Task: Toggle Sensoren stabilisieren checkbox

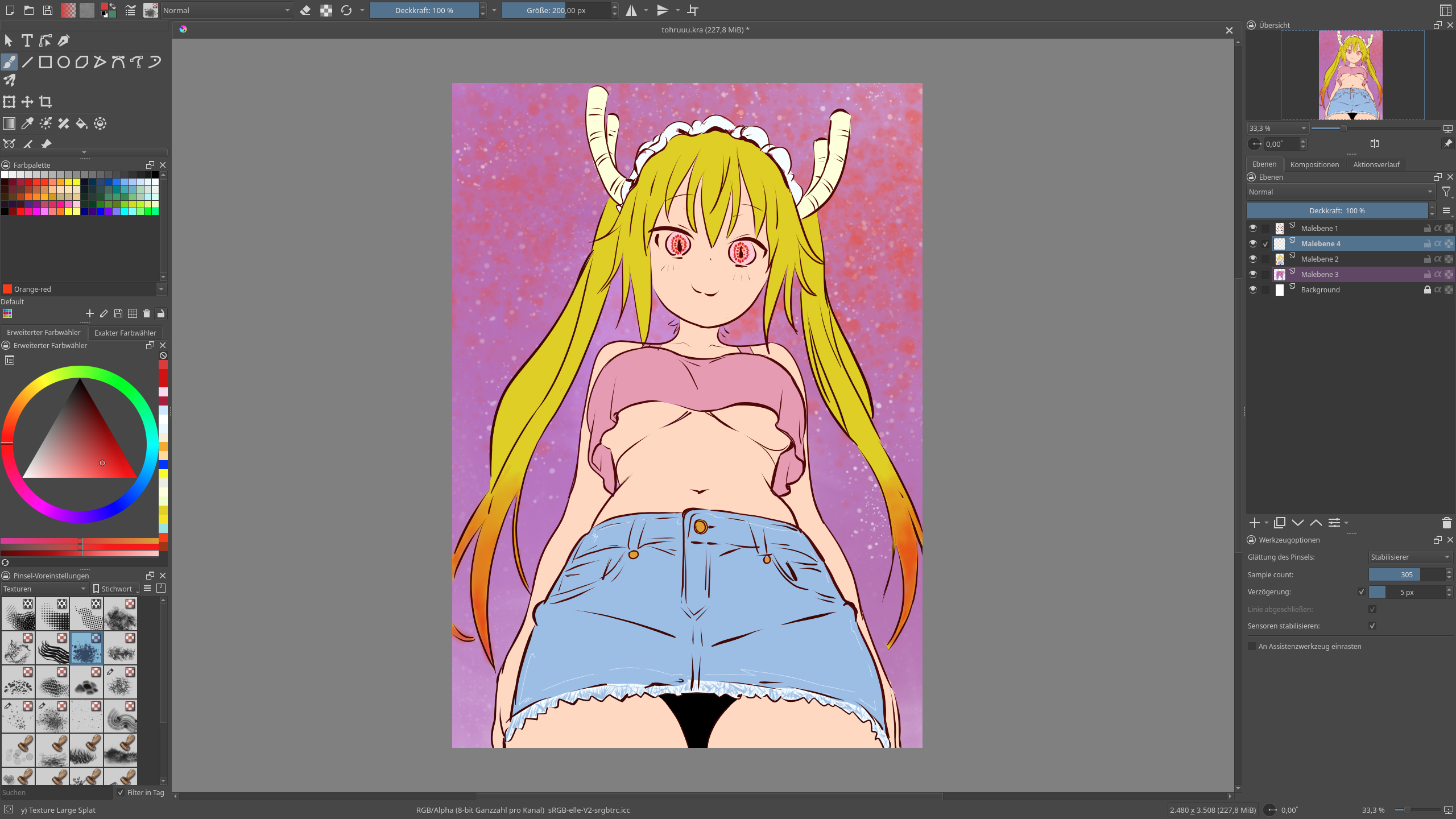Action: click(1372, 626)
